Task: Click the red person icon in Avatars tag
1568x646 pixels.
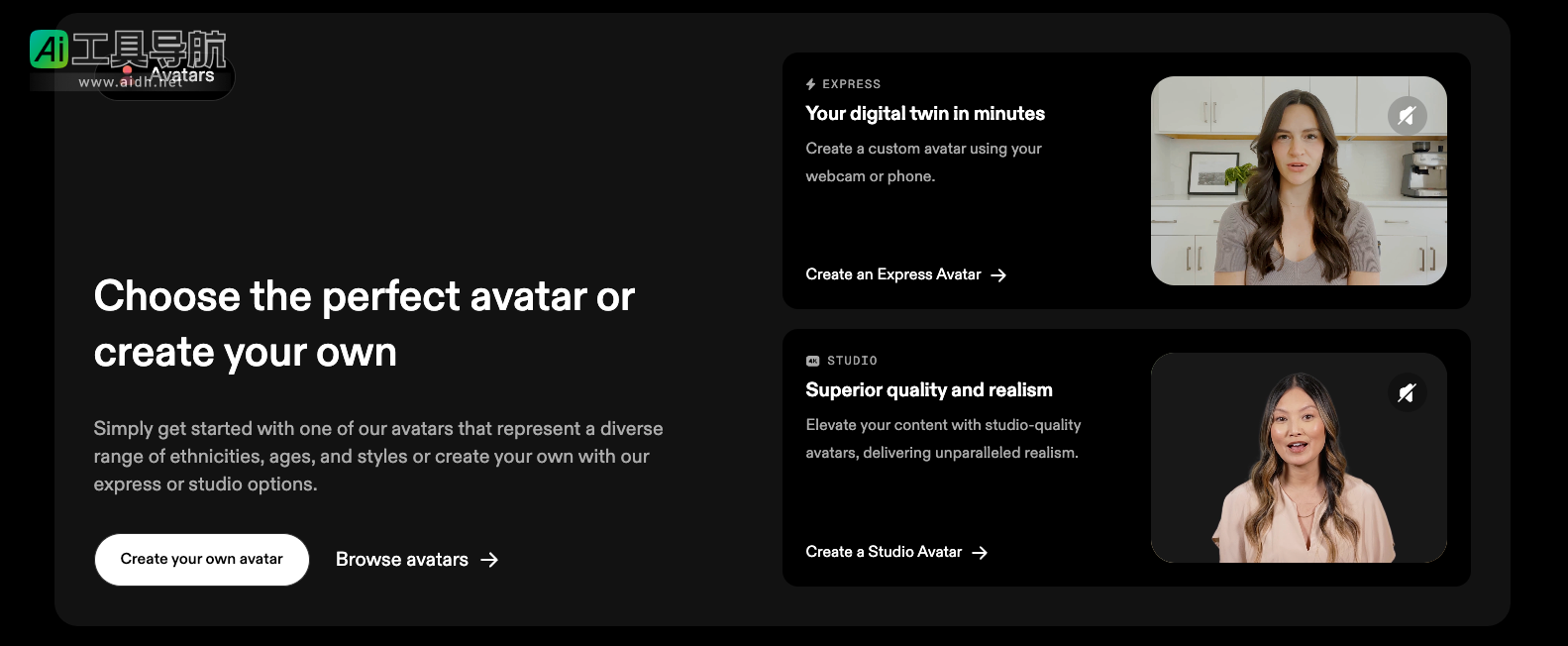Action: pos(127,71)
